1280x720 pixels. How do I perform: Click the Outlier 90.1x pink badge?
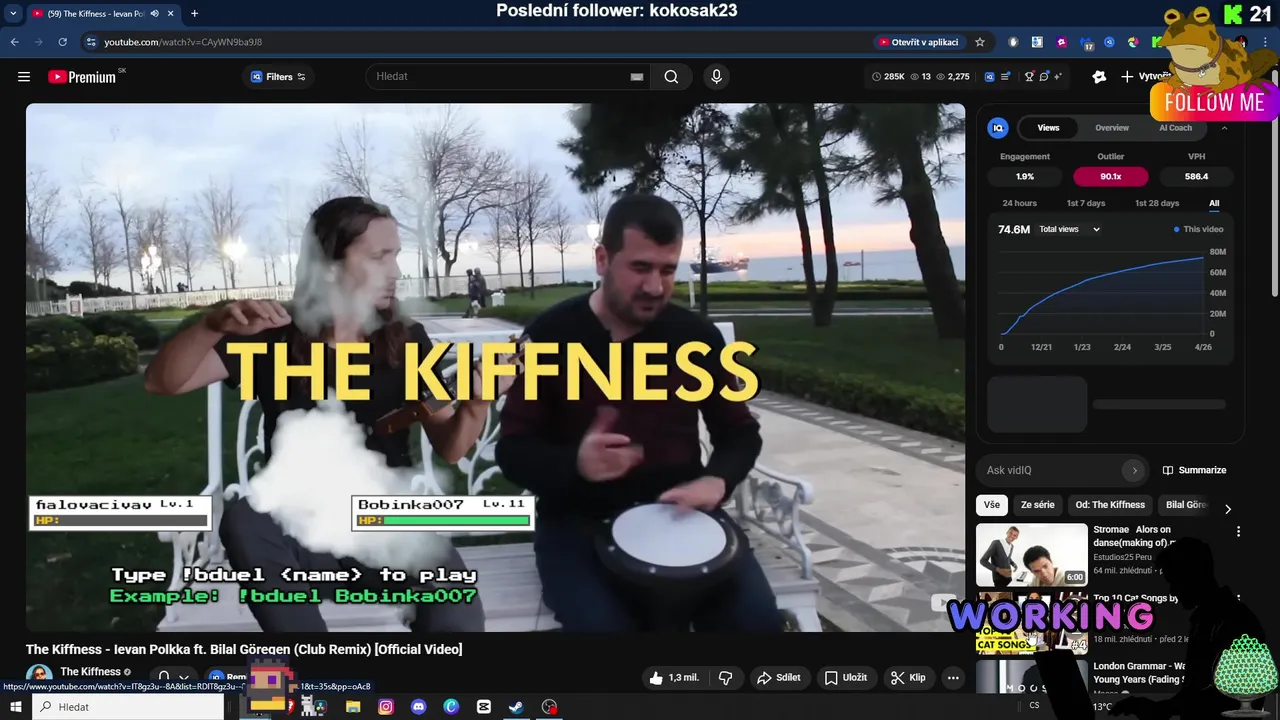click(x=1110, y=176)
